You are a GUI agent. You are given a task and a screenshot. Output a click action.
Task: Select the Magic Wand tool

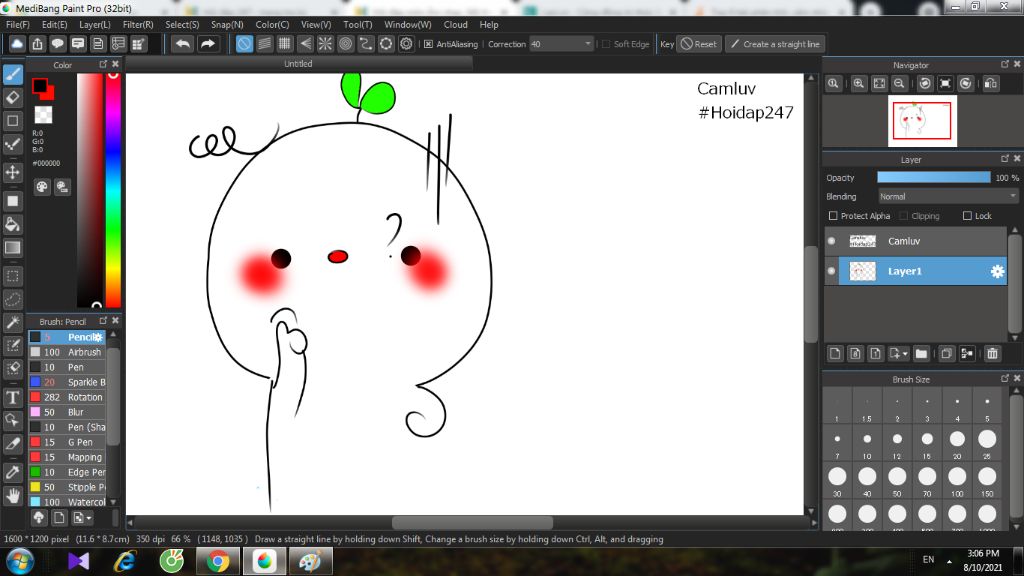(x=12, y=323)
